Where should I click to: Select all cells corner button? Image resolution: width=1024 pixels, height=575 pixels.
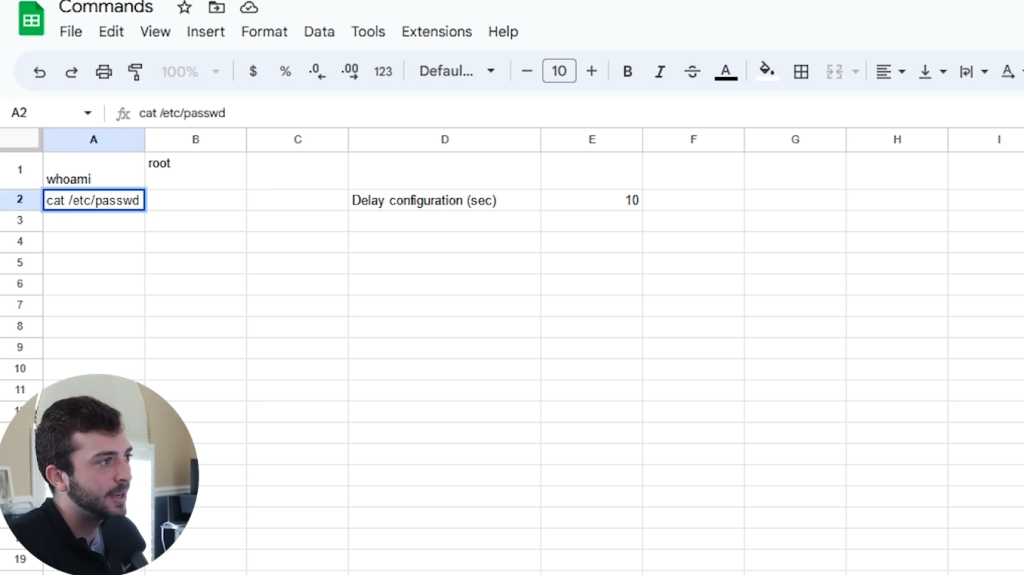coord(21,139)
